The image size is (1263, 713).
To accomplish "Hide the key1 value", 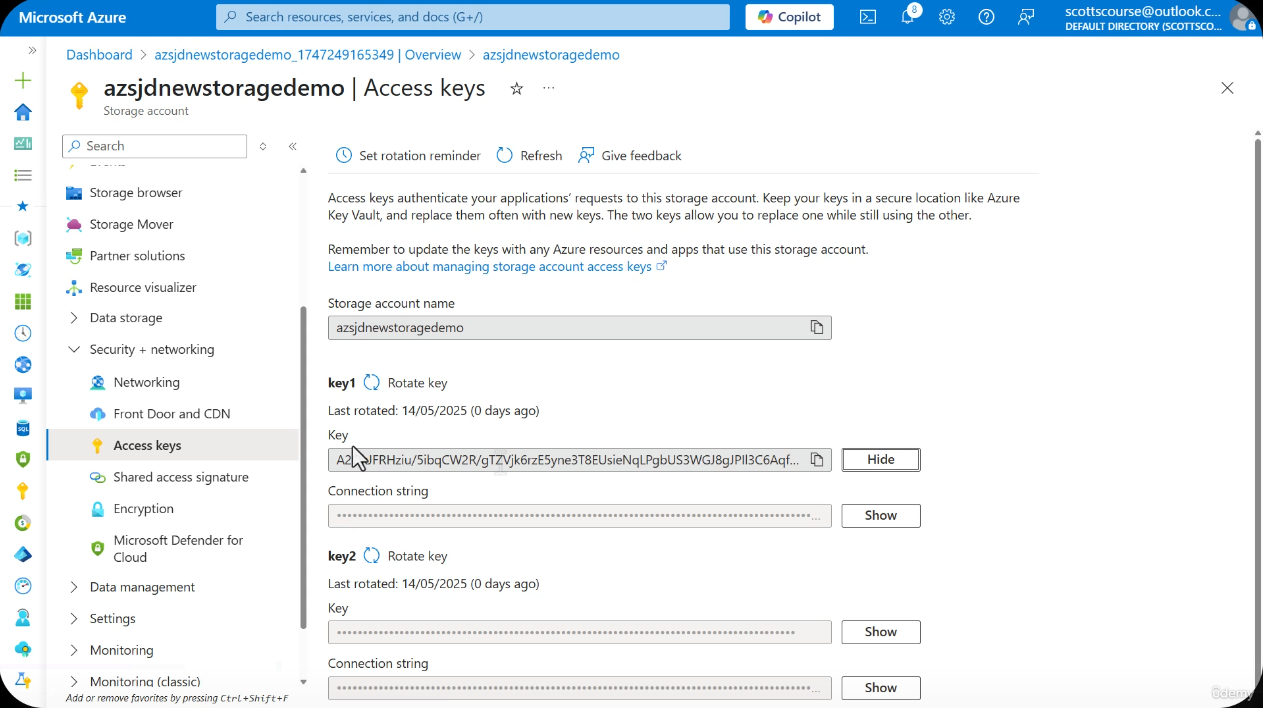I will [x=879, y=459].
